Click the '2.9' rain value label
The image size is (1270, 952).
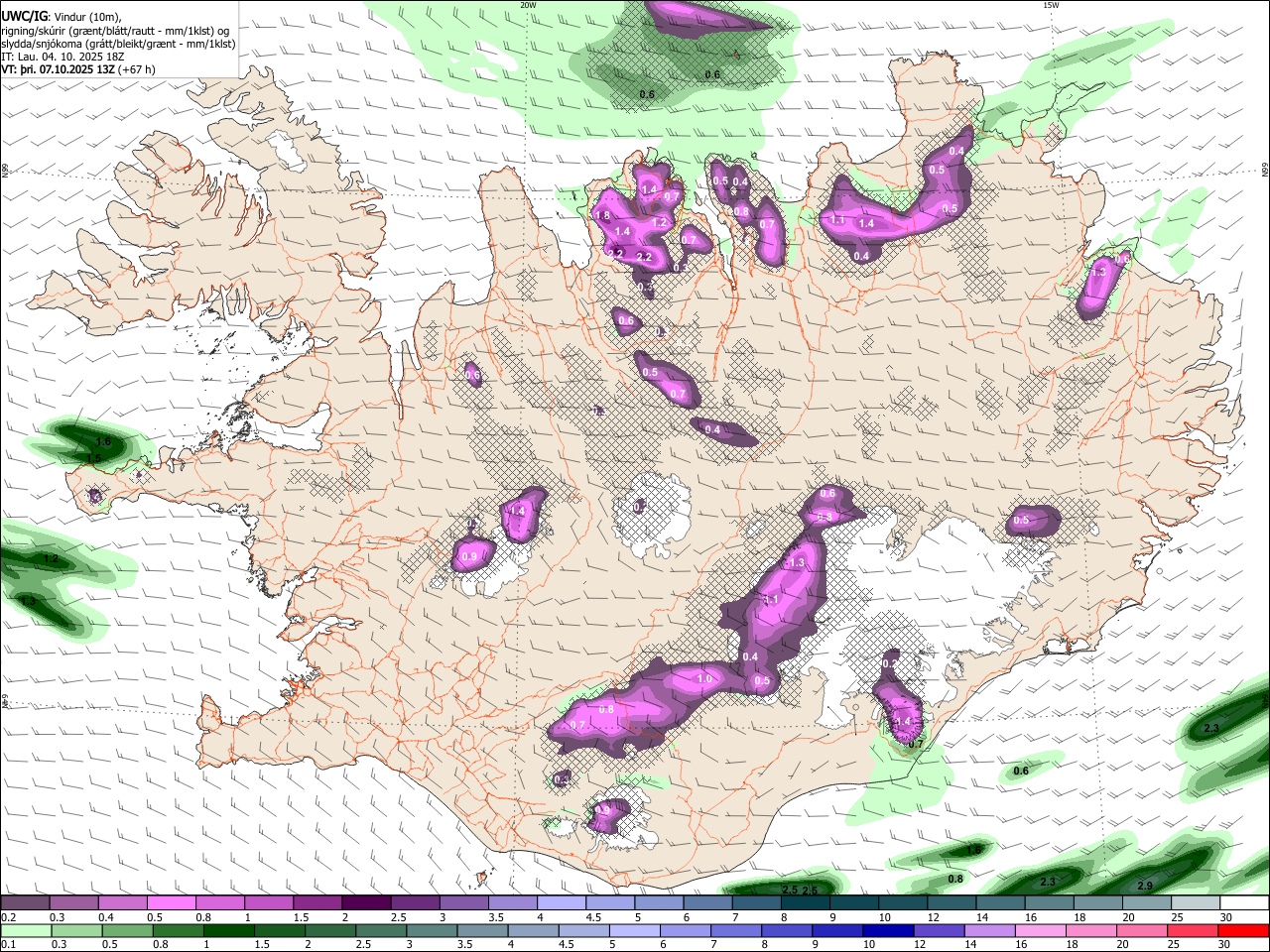1145,886
